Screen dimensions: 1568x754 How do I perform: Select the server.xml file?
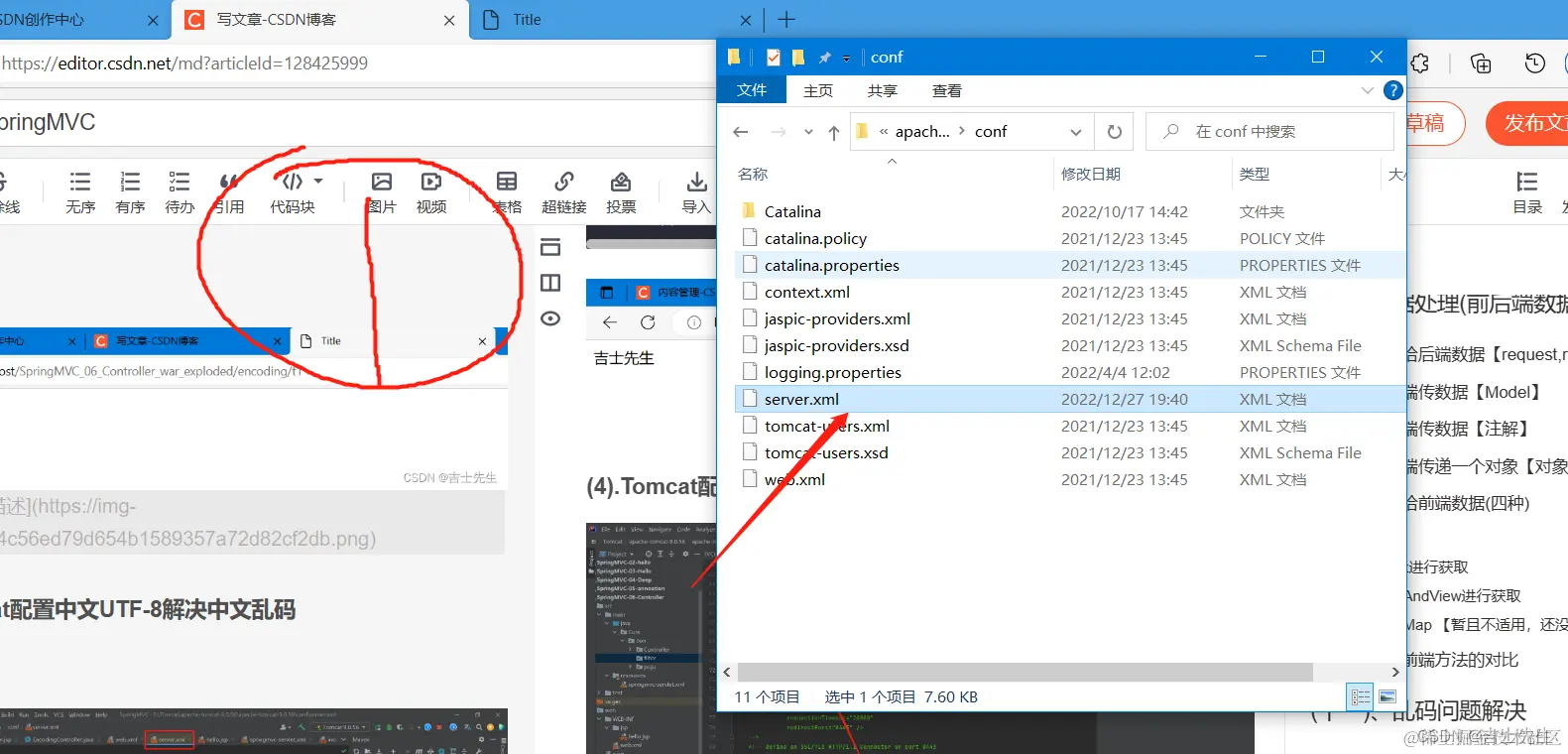801,399
